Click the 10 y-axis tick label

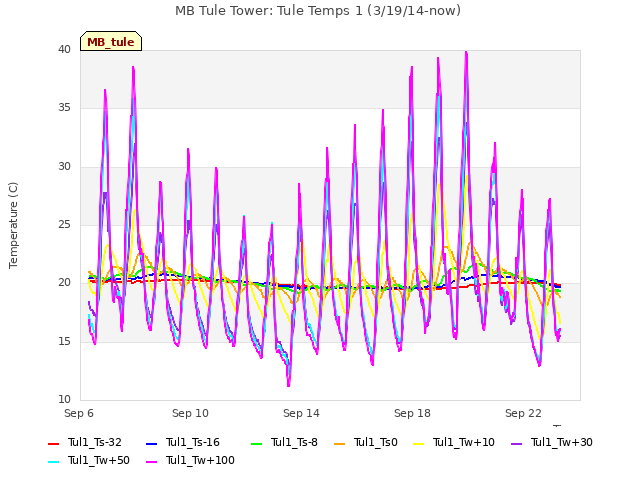click(x=64, y=399)
